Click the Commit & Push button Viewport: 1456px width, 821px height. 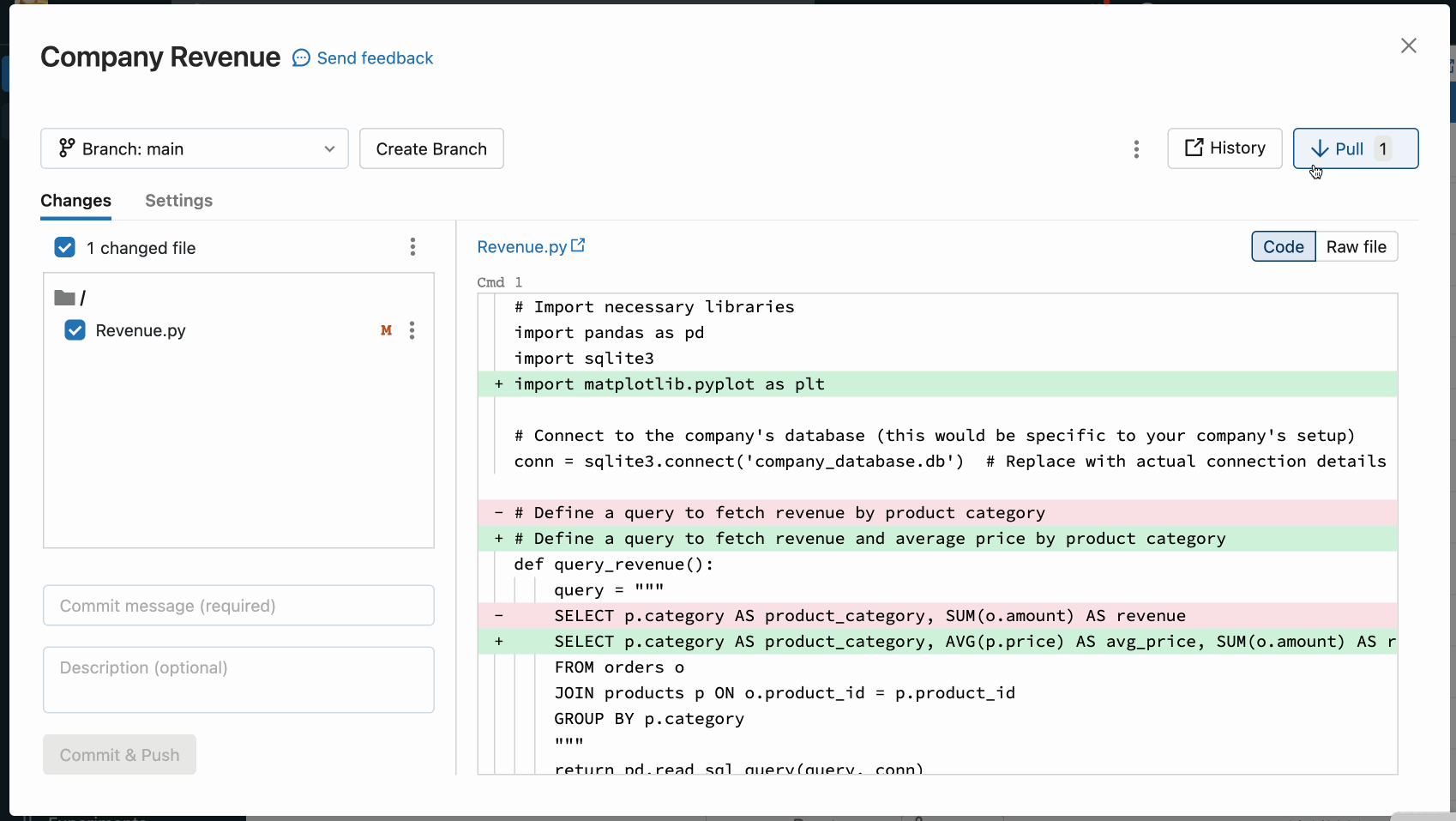pos(118,755)
